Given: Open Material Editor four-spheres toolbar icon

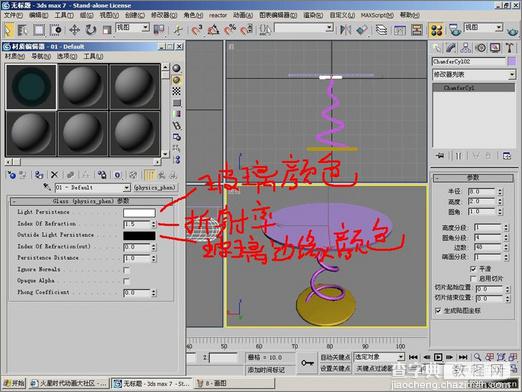Looking at the screenshot, I should point(436,30).
